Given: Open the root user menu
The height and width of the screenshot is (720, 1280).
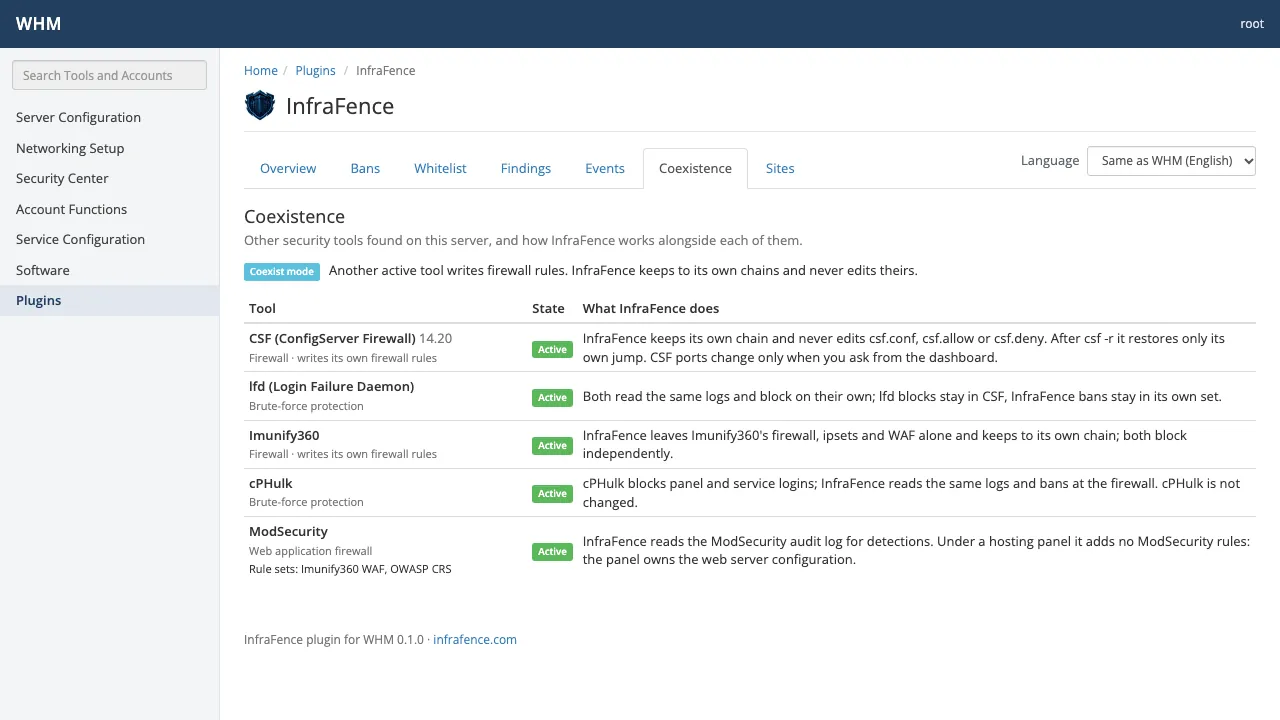Looking at the screenshot, I should (1252, 24).
